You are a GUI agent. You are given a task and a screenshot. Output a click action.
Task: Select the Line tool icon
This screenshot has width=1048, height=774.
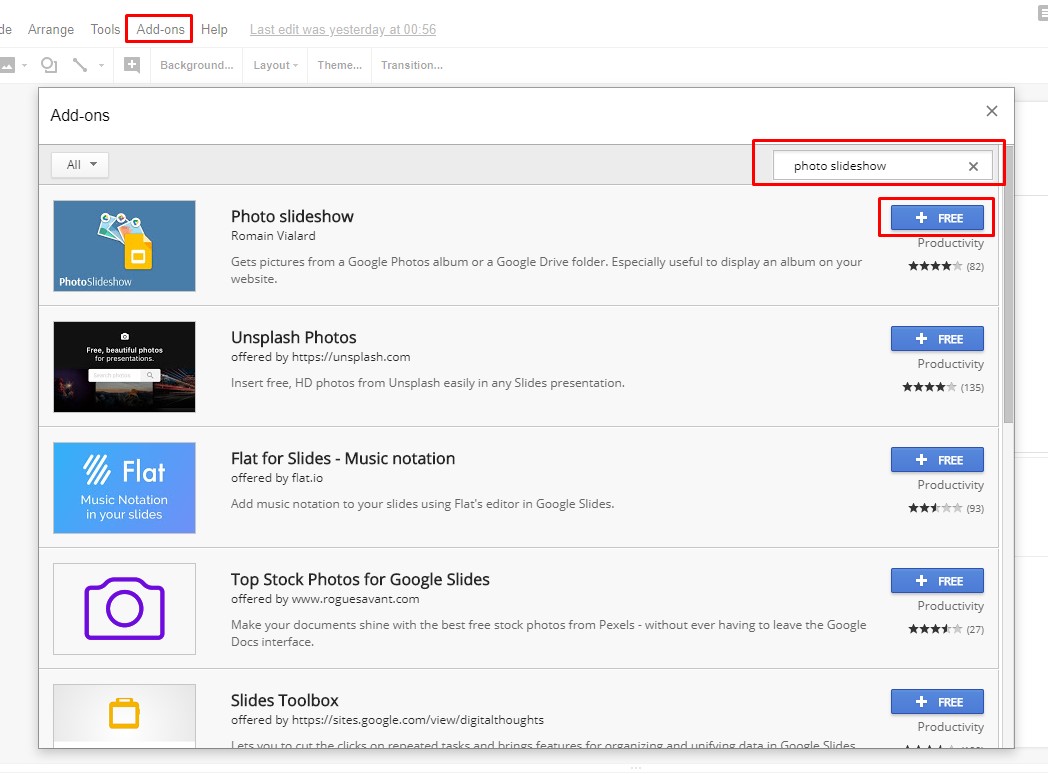click(x=80, y=65)
